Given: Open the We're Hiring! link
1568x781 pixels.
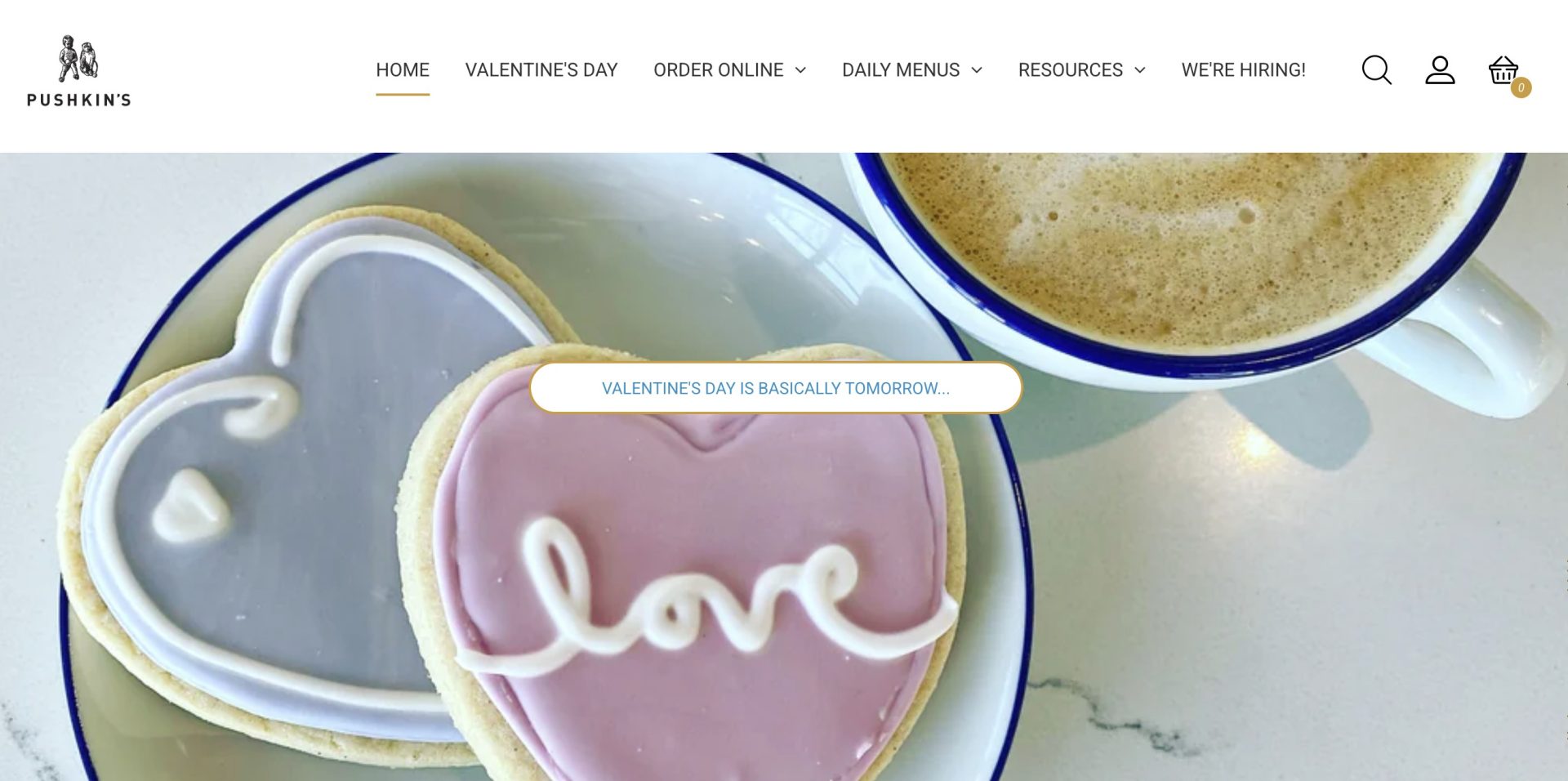Looking at the screenshot, I should (x=1244, y=70).
